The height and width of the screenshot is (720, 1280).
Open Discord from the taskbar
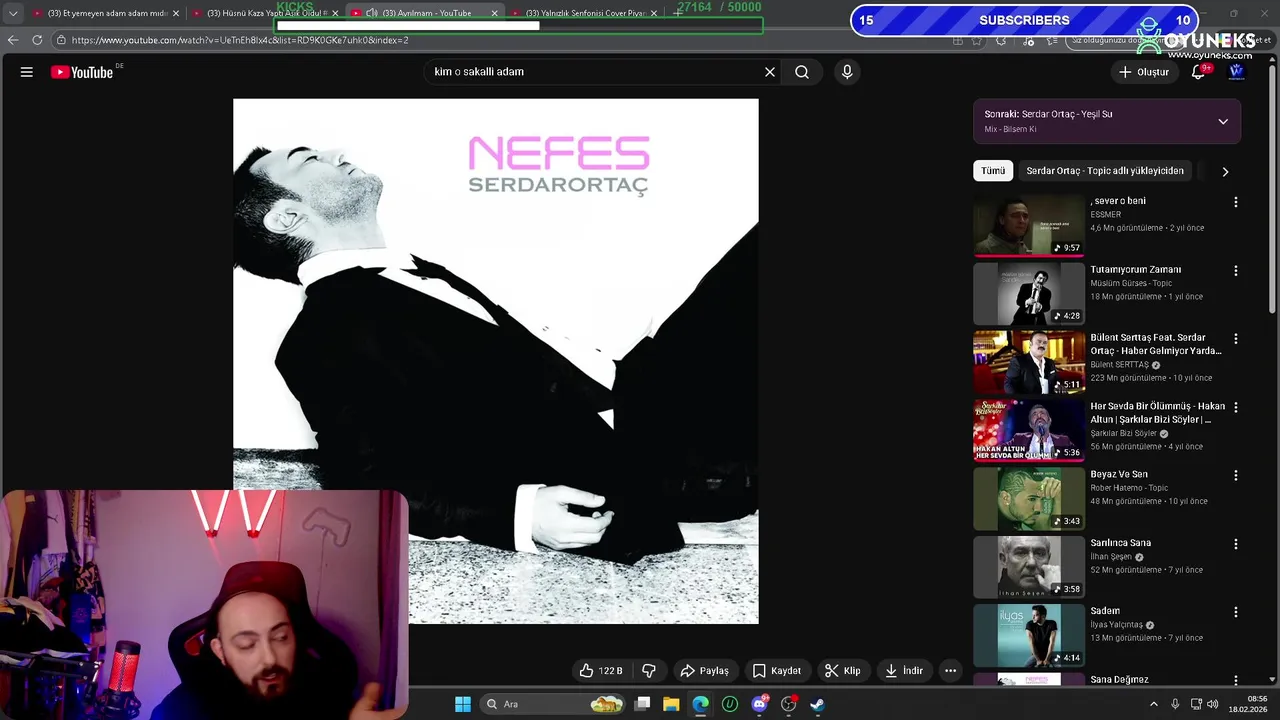[x=759, y=704]
